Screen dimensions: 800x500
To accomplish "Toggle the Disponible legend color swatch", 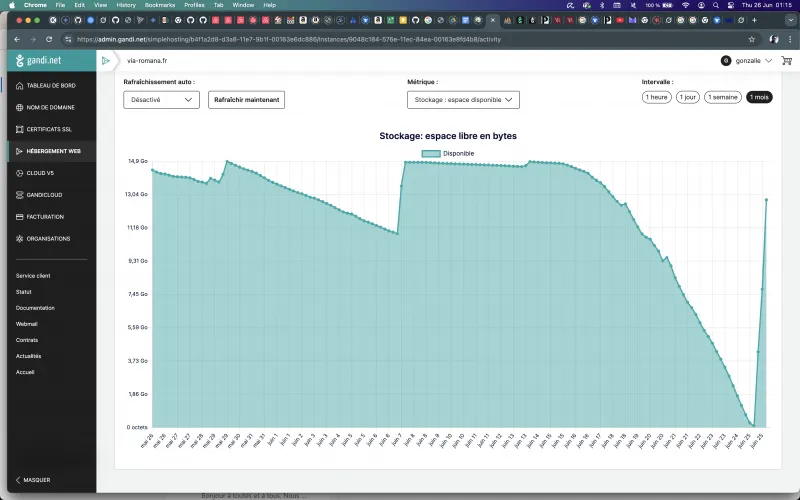I will click(431, 153).
